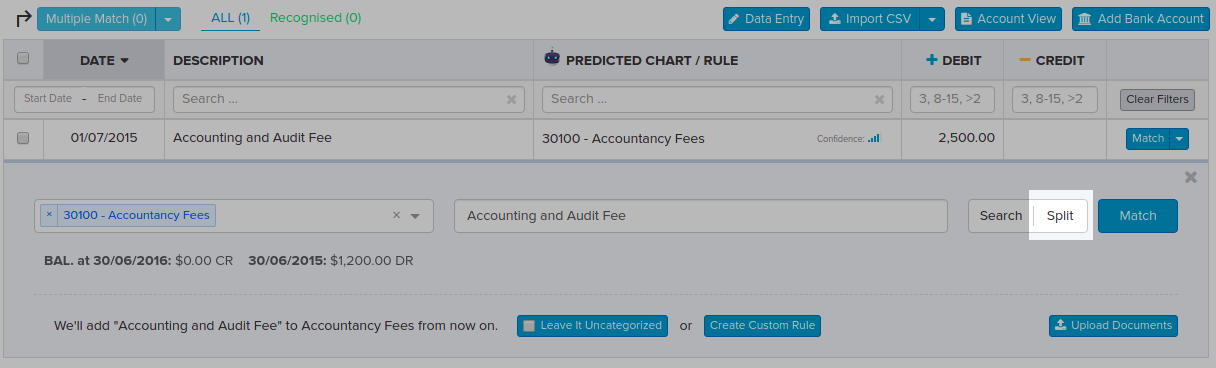Expand the Multiple Match dropdown arrow

point(169,18)
